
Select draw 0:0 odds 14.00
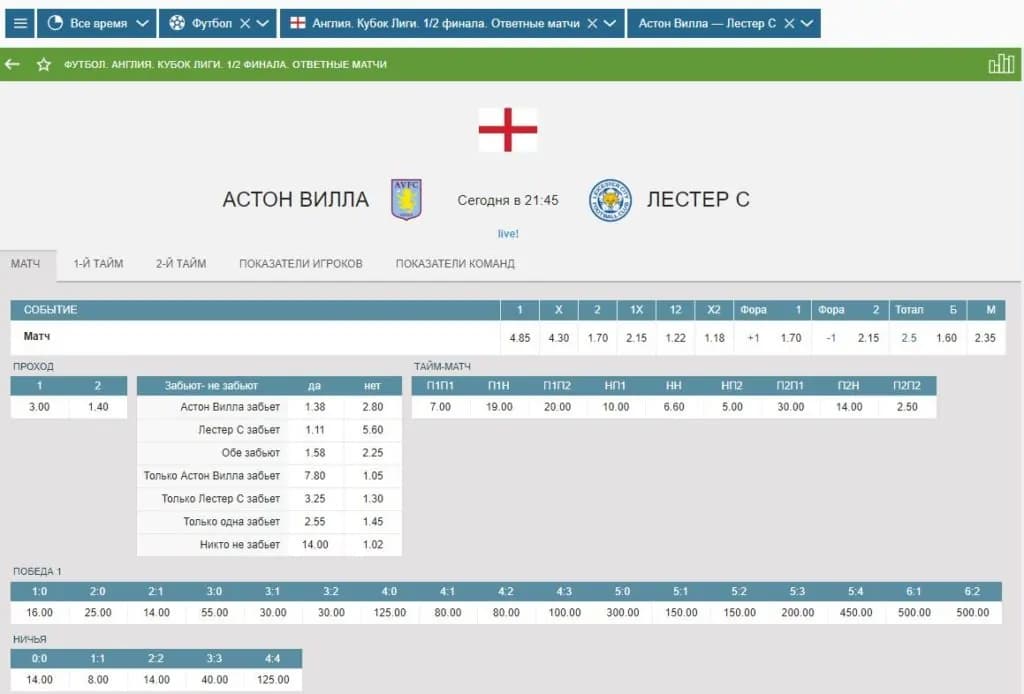[39, 680]
